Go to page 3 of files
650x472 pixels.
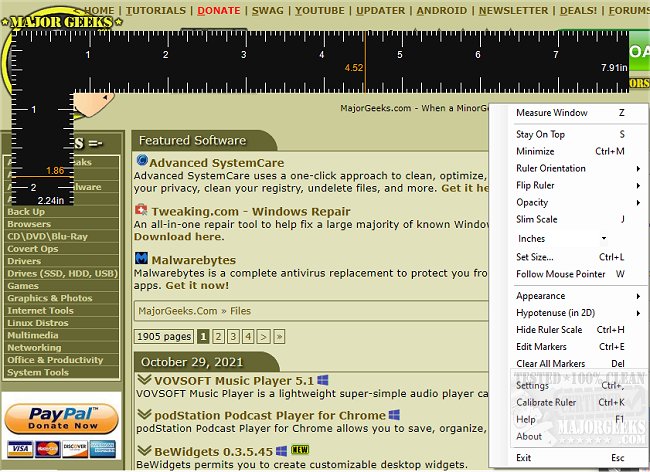[233, 336]
